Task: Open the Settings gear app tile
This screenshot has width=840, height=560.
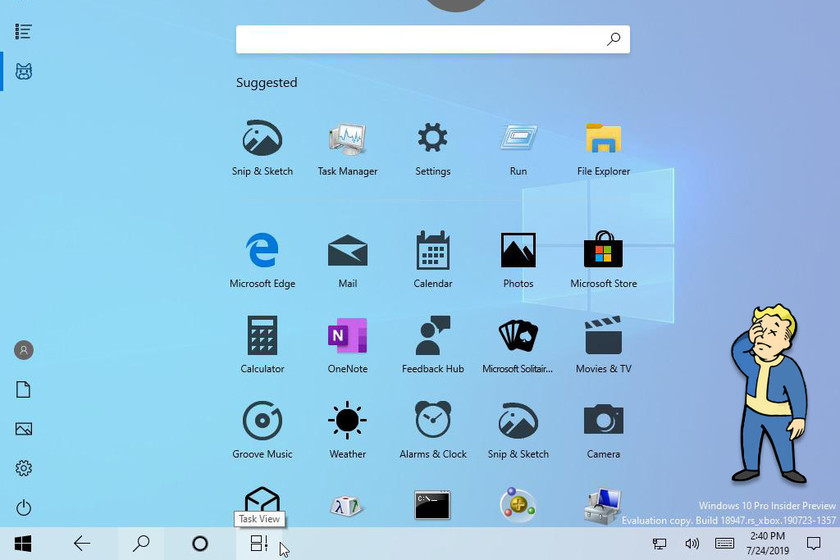Action: point(433,147)
